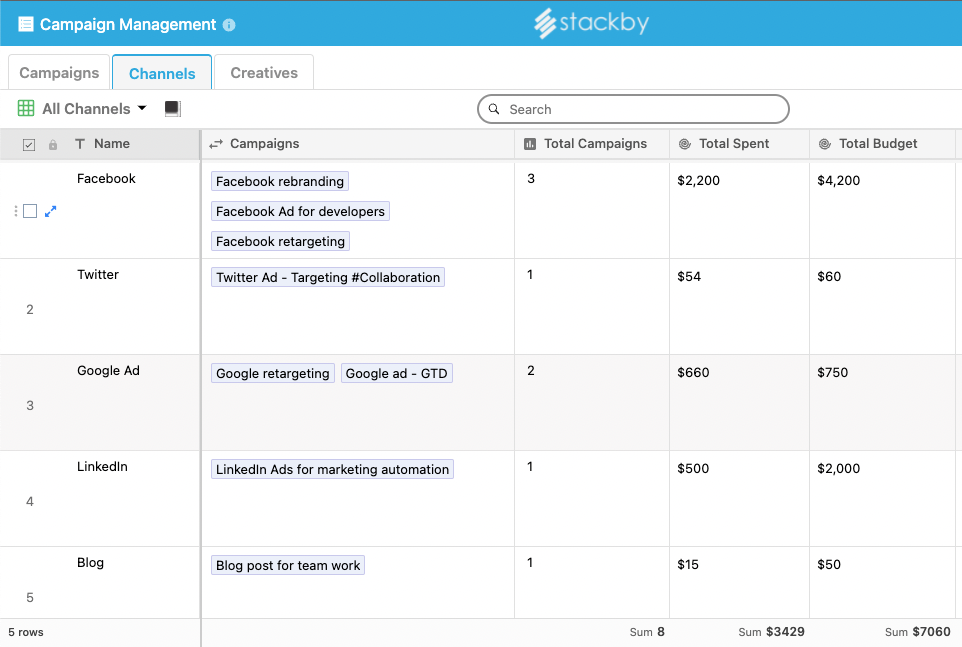The image size is (962, 647).
Task: Click the drag handle on Facebook row
Action: [x=16, y=211]
